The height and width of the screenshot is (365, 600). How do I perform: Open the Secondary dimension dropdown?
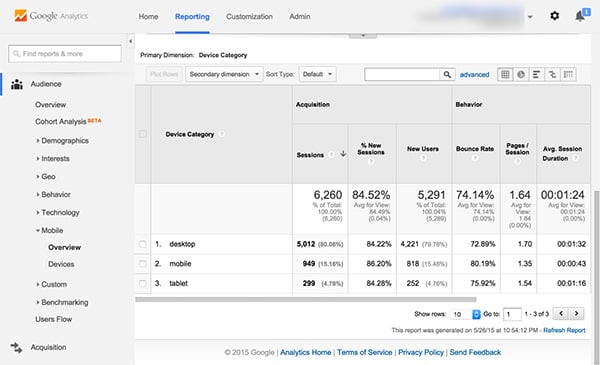coord(223,74)
